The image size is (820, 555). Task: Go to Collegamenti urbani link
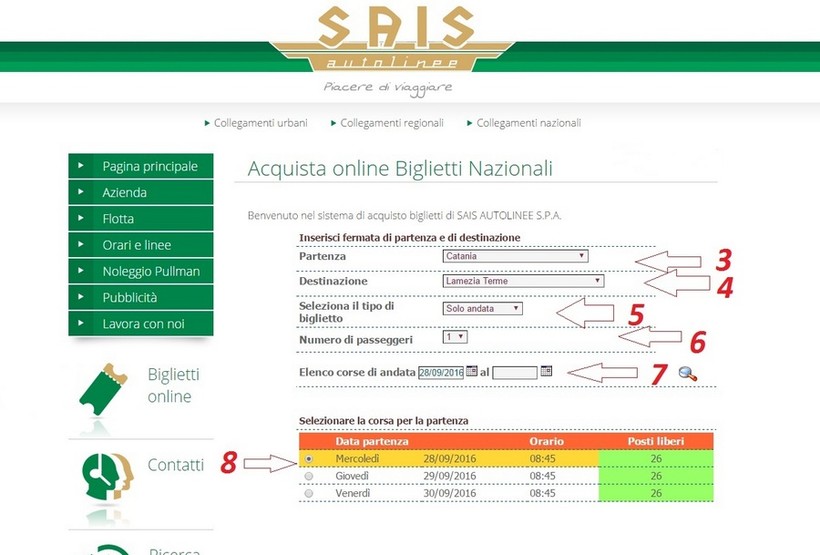tap(260, 123)
